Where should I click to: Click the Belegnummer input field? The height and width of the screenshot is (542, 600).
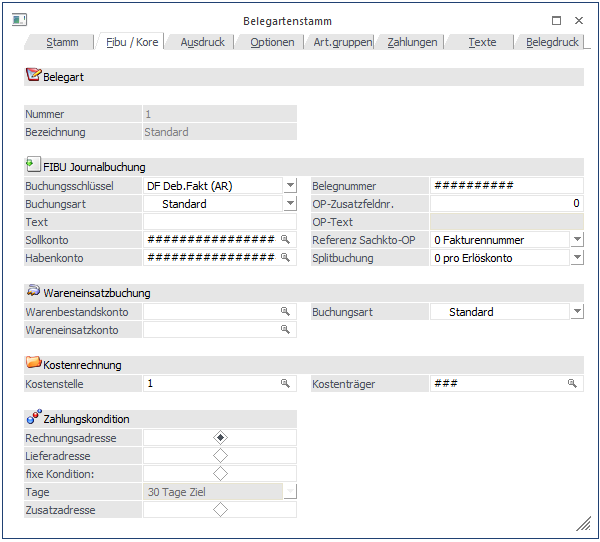tap(506, 186)
